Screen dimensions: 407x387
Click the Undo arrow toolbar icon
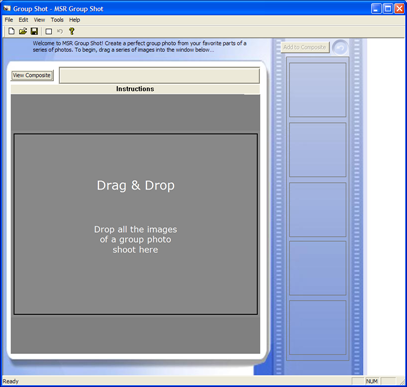(x=60, y=31)
